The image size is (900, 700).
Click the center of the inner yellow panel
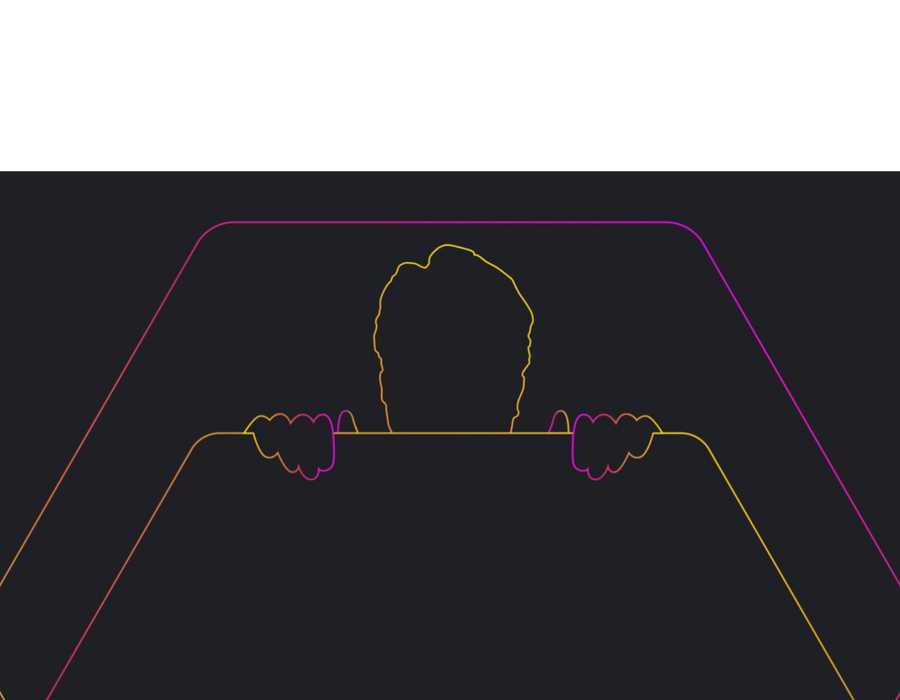(x=450, y=570)
